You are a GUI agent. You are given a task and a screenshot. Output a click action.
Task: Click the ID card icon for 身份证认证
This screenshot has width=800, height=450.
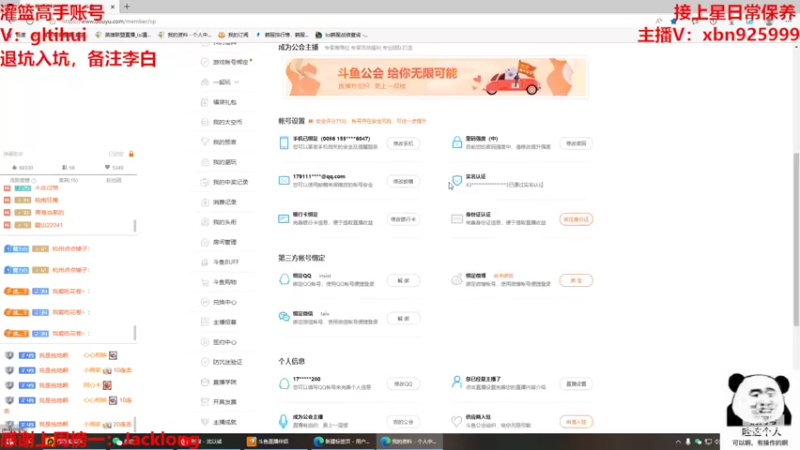coord(457,219)
